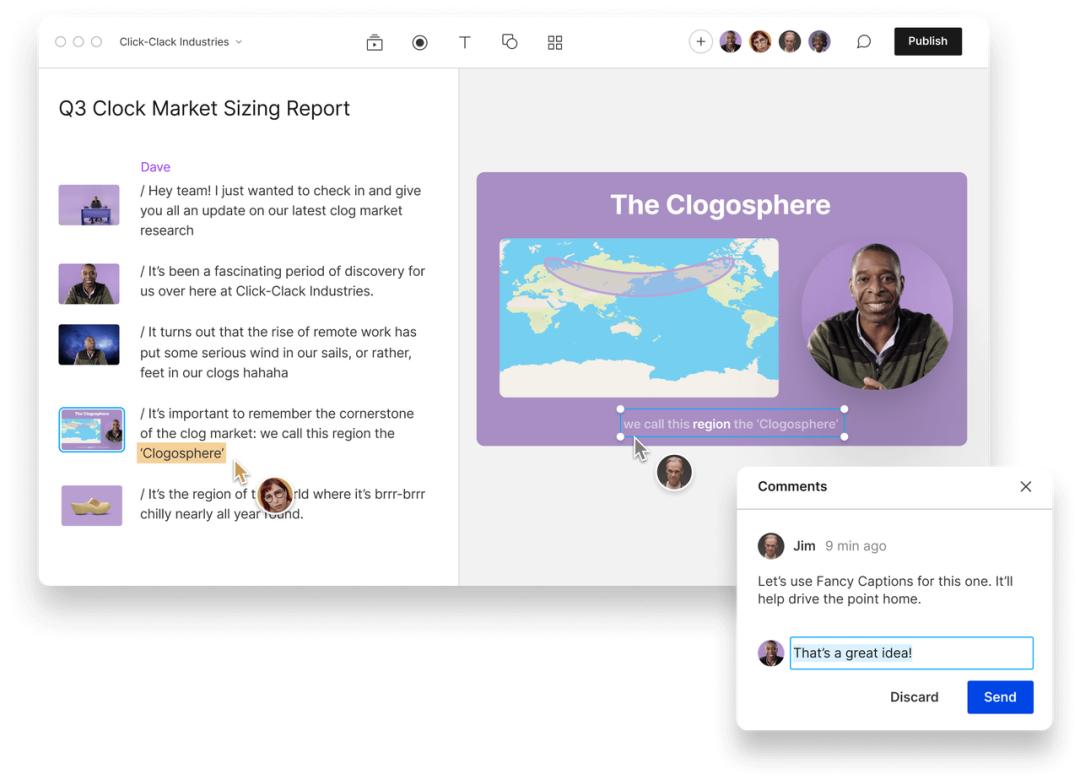
Task: Select the world map image on slide
Action: point(639,318)
